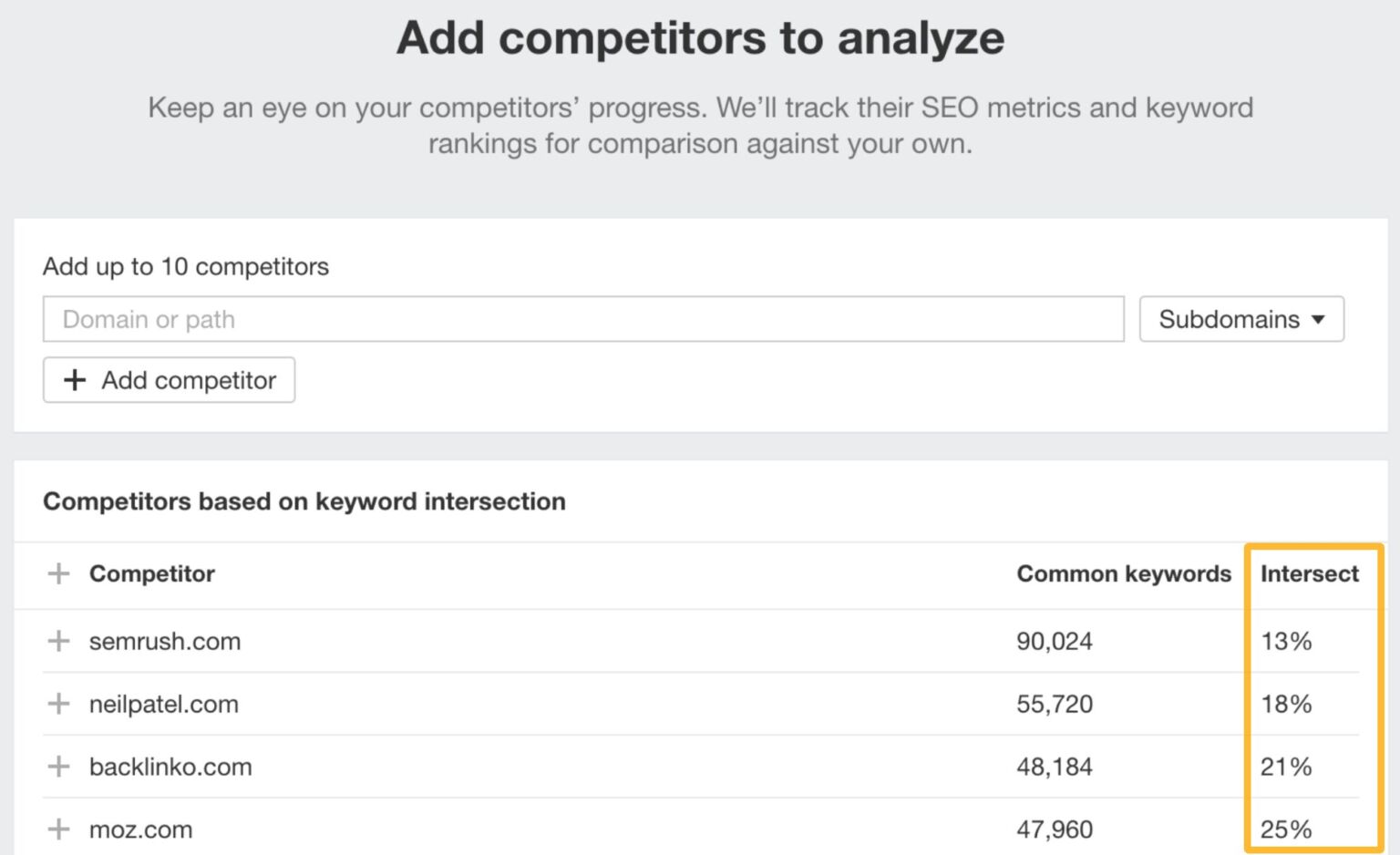This screenshot has height=855, width=1400.
Task: Click the Add competitor button
Action: click(x=169, y=380)
